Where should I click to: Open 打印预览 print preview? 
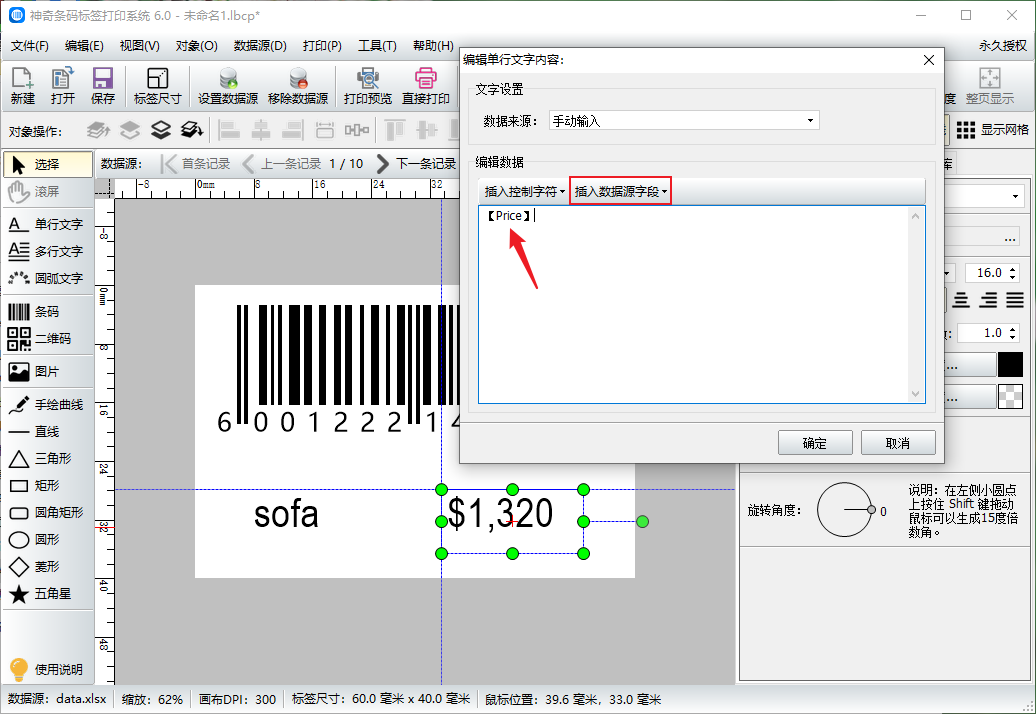click(367, 86)
